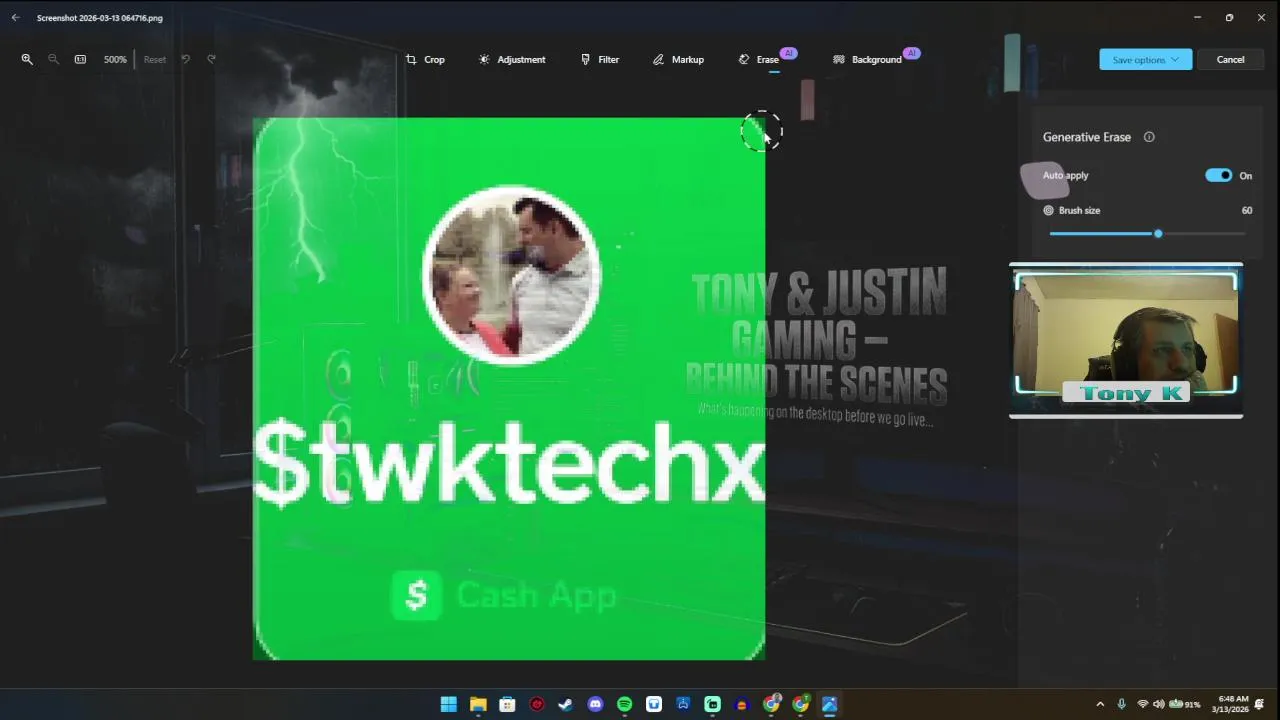
Task: Open File Explorer from the taskbar
Action: (478, 704)
